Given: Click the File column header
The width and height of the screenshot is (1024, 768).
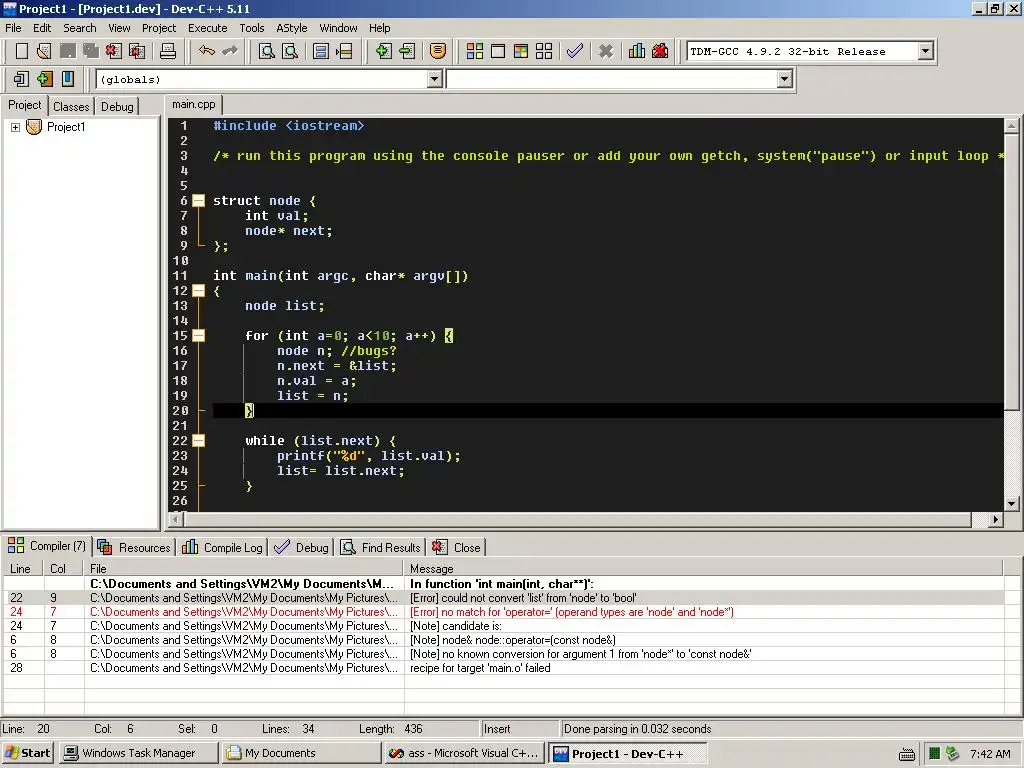Looking at the screenshot, I should pyautogui.click(x=244, y=569).
